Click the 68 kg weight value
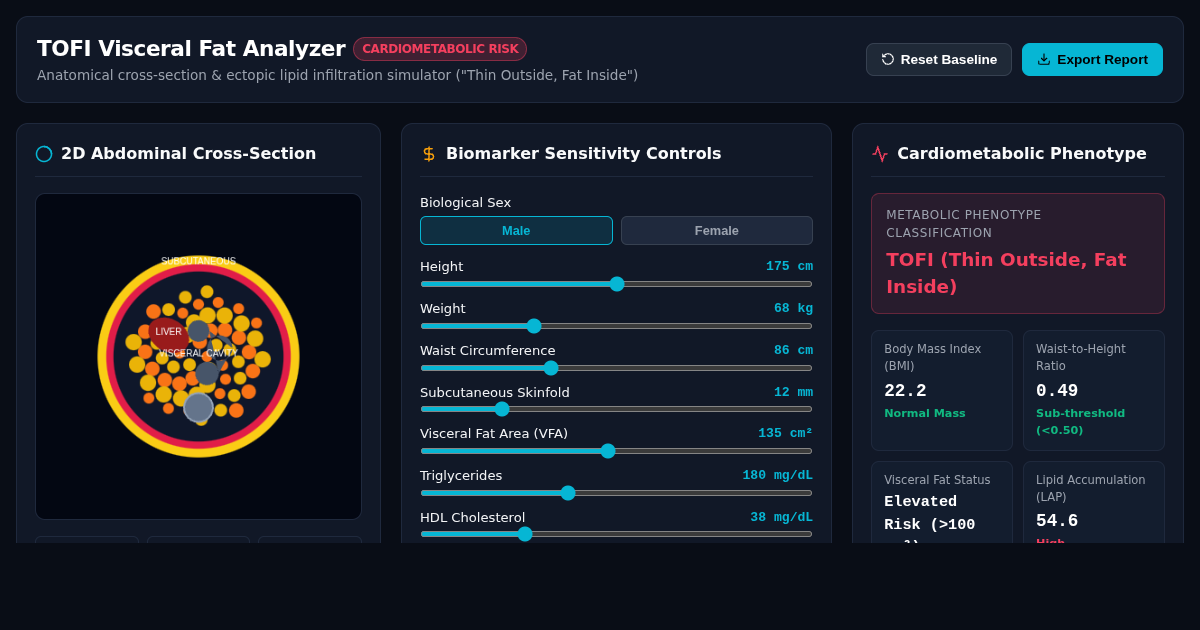The width and height of the screenshot is (1200, 630). click(x=793, y=308)
